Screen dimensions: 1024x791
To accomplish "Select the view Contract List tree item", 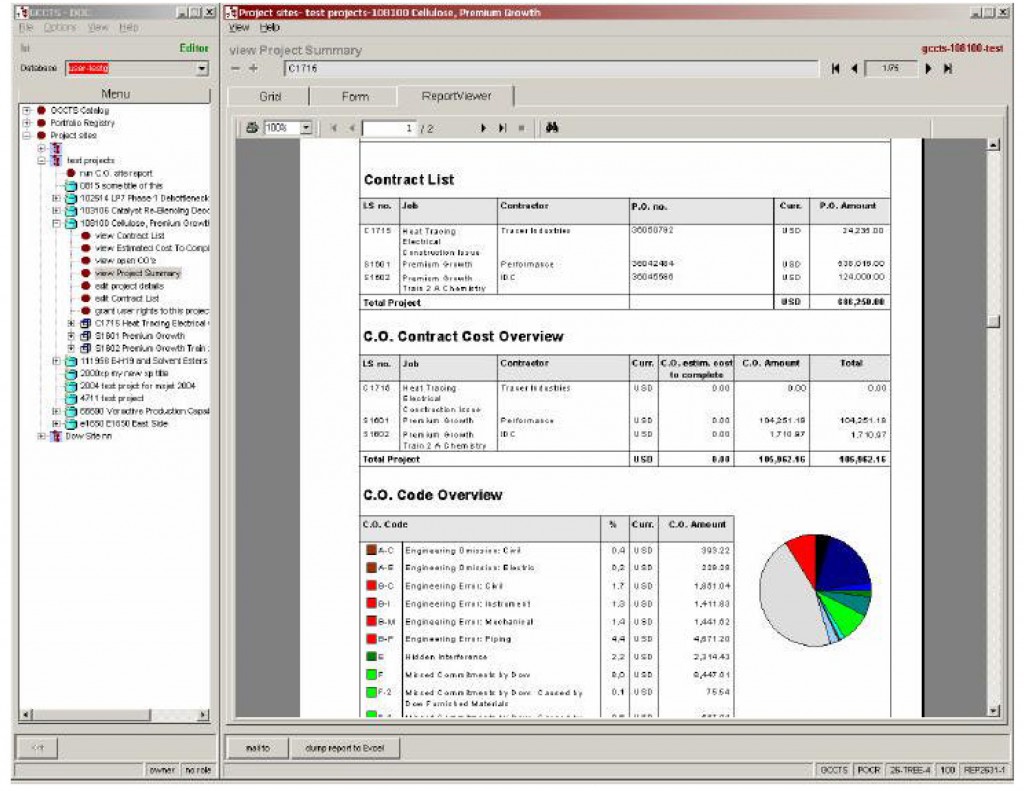I will pyautogui.click(x=130, y=236).
